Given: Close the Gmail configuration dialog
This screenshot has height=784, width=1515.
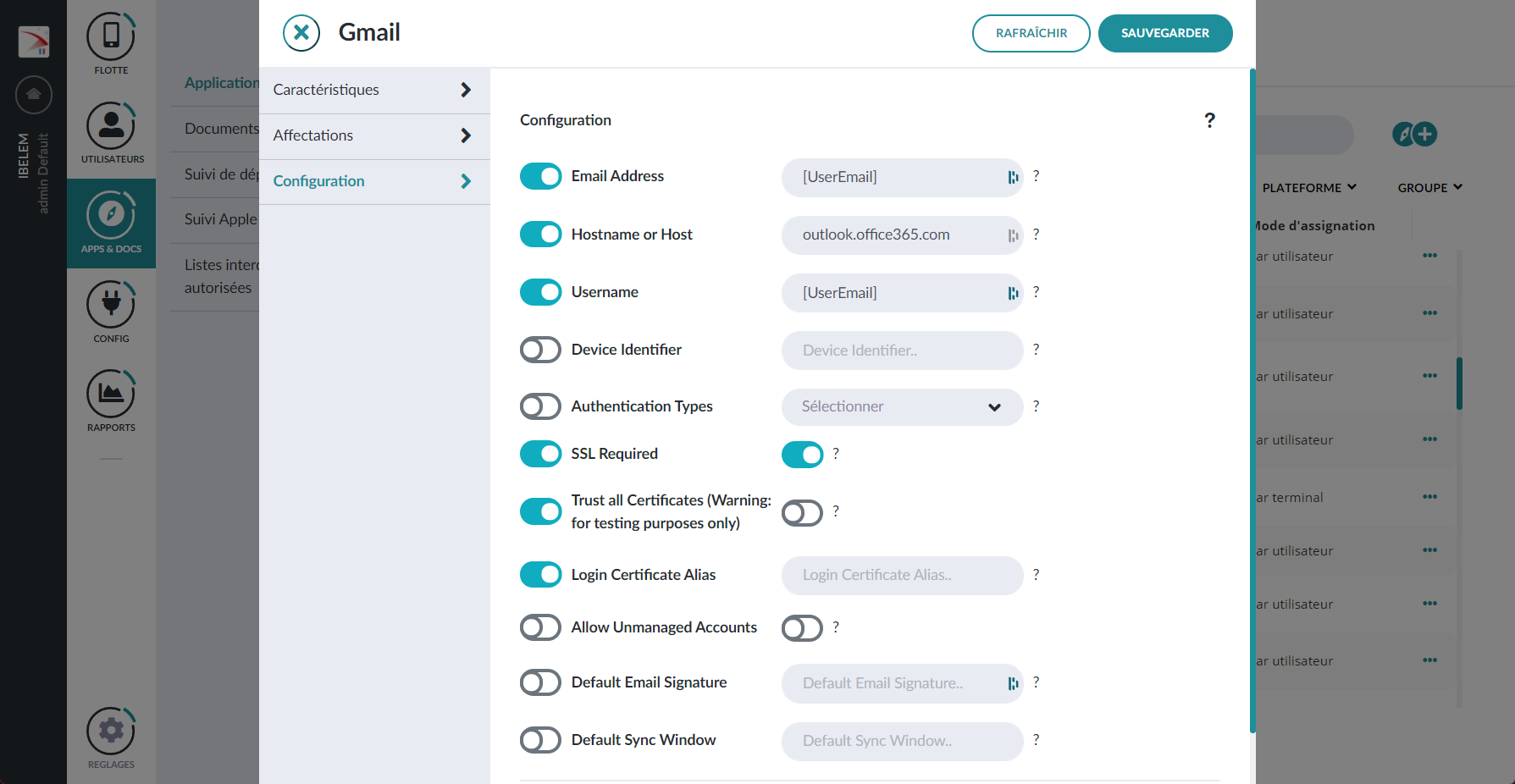Looking at the screenshot, I should [301, 33].
